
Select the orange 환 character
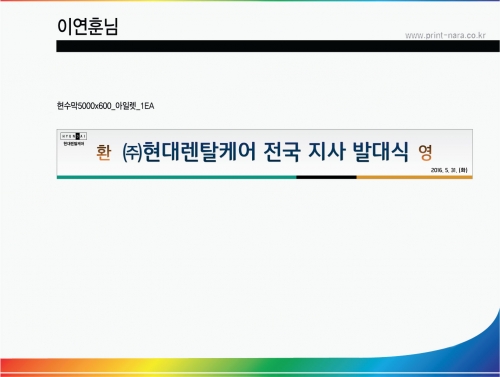[103, 153]
